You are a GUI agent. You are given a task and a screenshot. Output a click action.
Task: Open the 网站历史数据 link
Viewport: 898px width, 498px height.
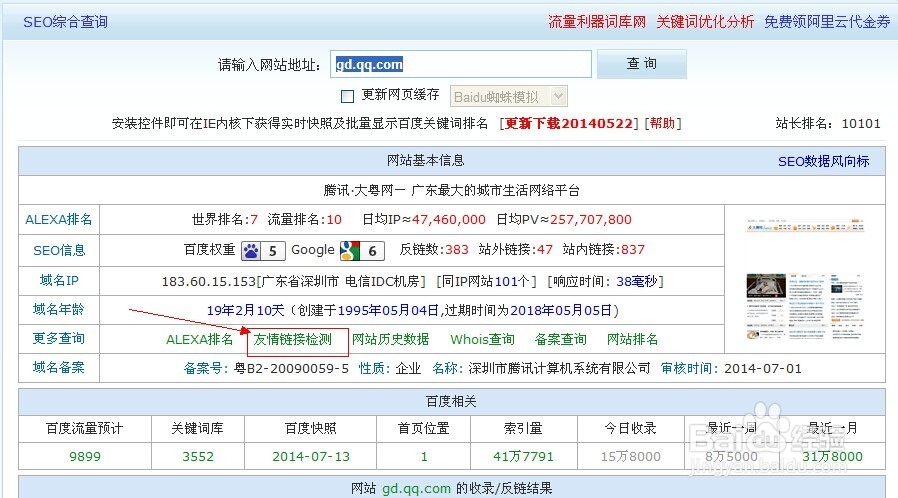click(x=390, y=339)
